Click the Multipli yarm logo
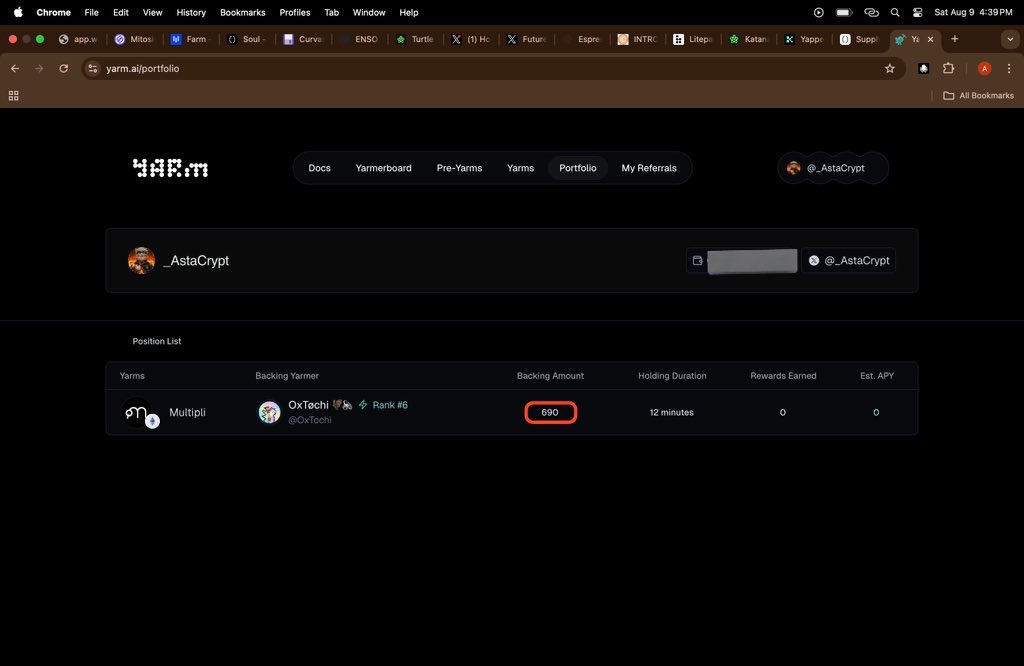 (x=139, y=413)
